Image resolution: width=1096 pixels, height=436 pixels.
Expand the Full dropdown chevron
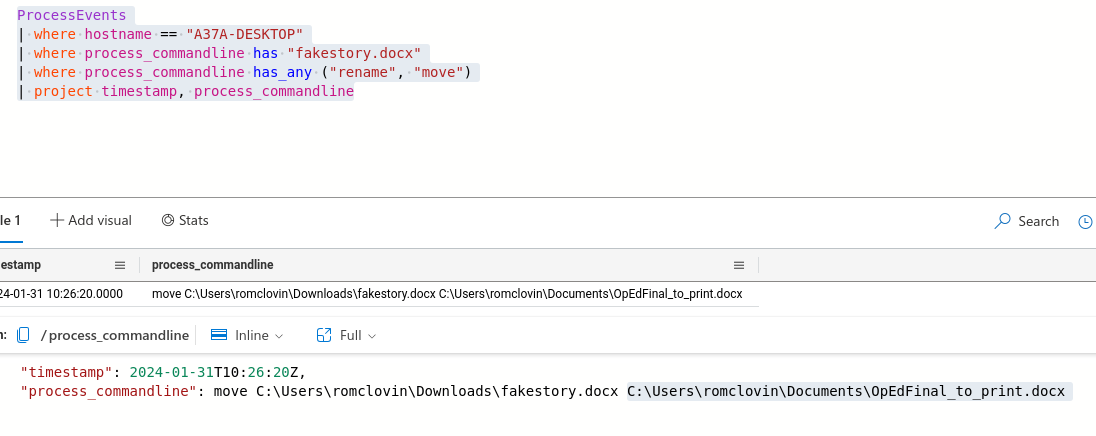click(x=372, y=336)
